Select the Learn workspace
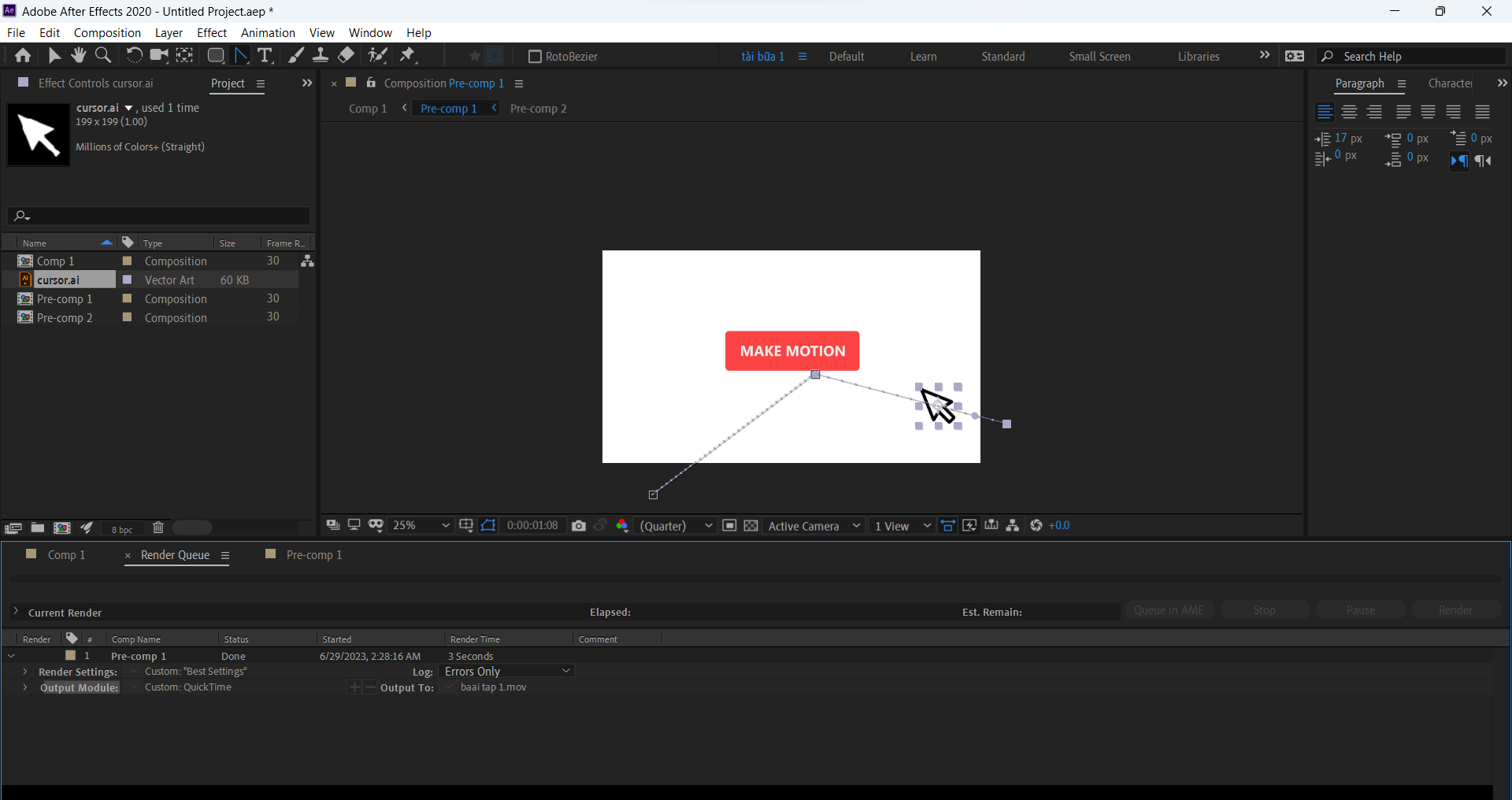The height and width of the screenshot is (800, 1512). [x=924, y=57]
